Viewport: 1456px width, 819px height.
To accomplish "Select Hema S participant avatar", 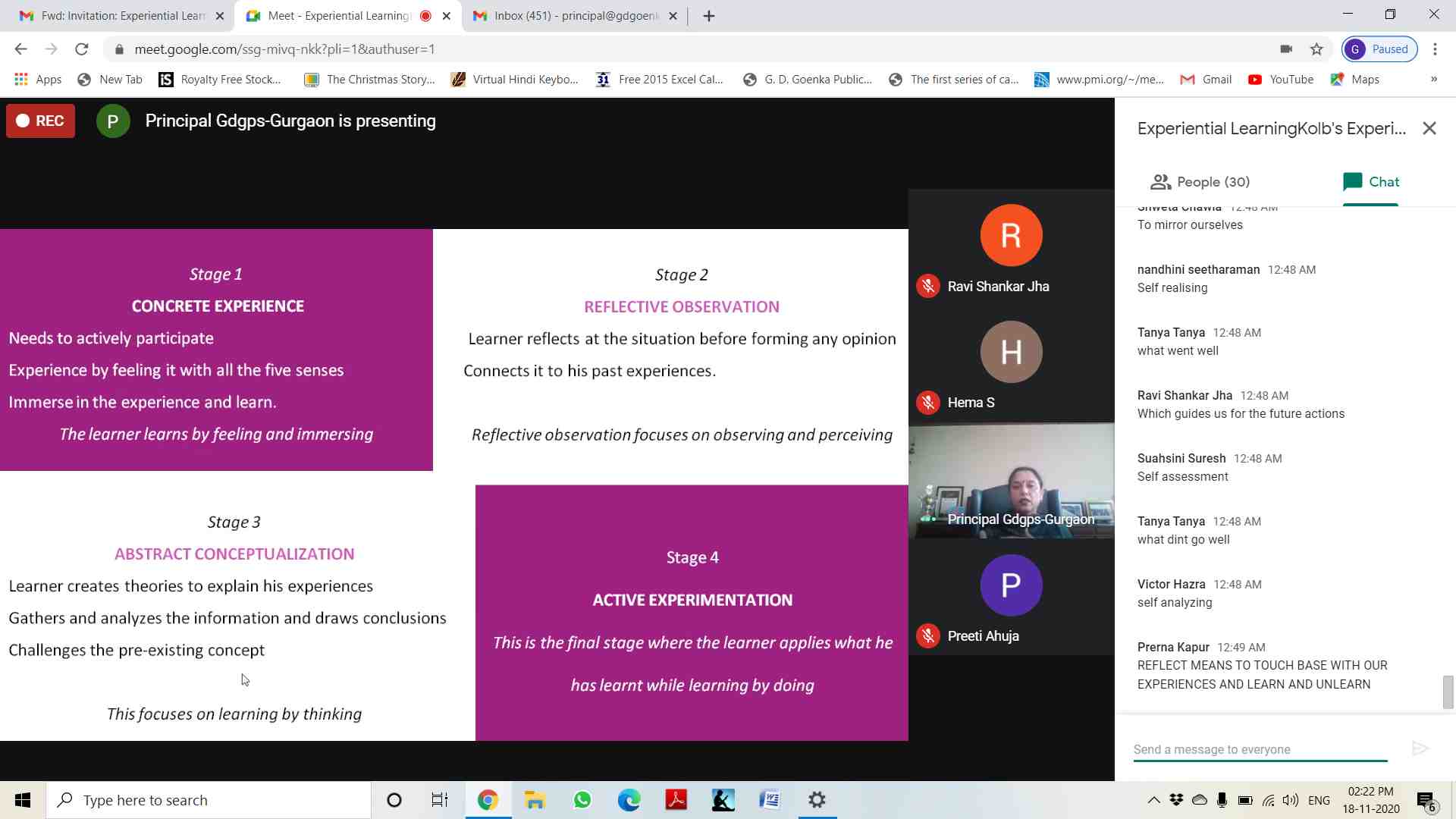I will pos(1011,352).
